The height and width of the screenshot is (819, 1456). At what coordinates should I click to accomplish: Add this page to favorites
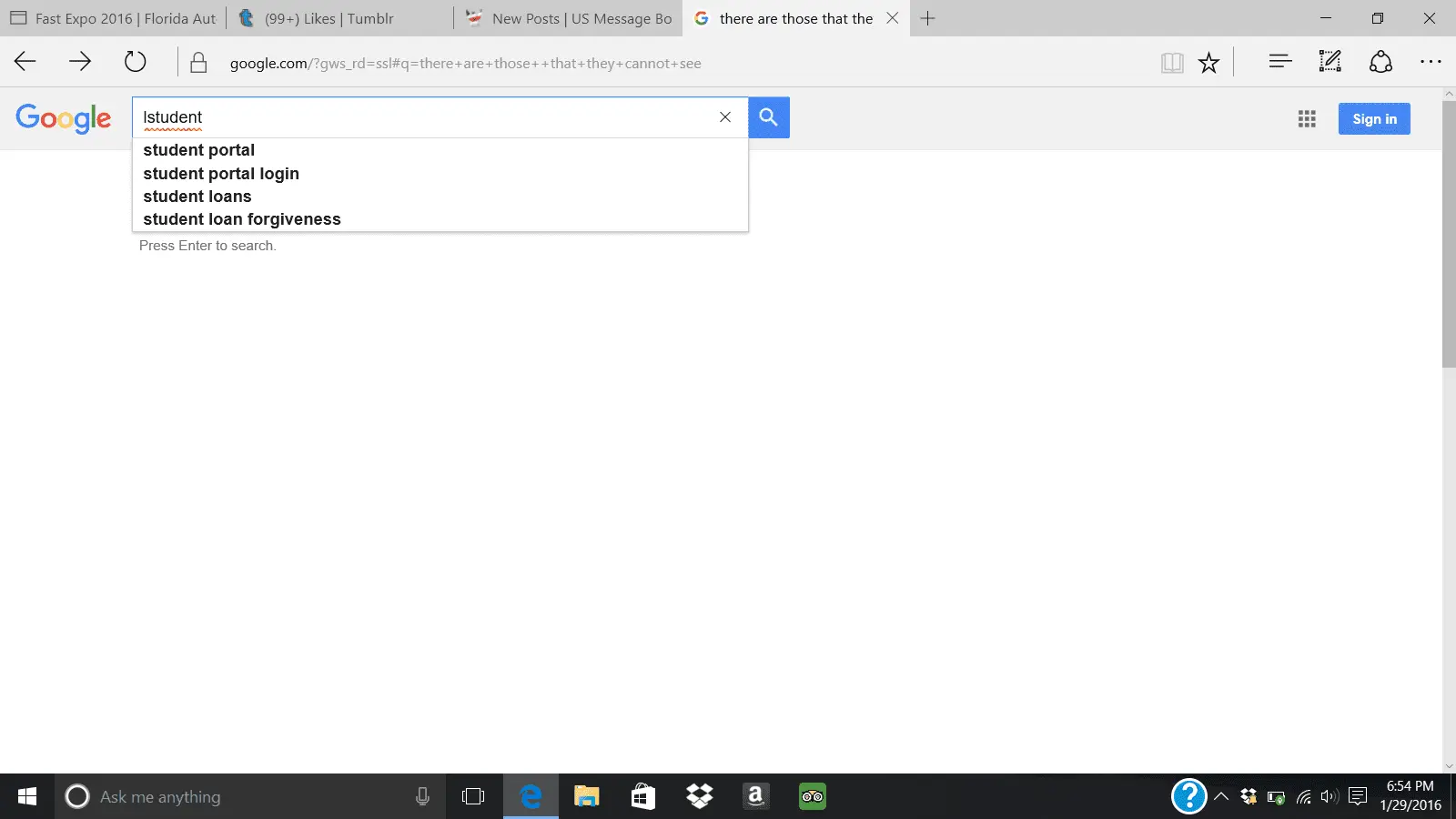click(1208, 63)
